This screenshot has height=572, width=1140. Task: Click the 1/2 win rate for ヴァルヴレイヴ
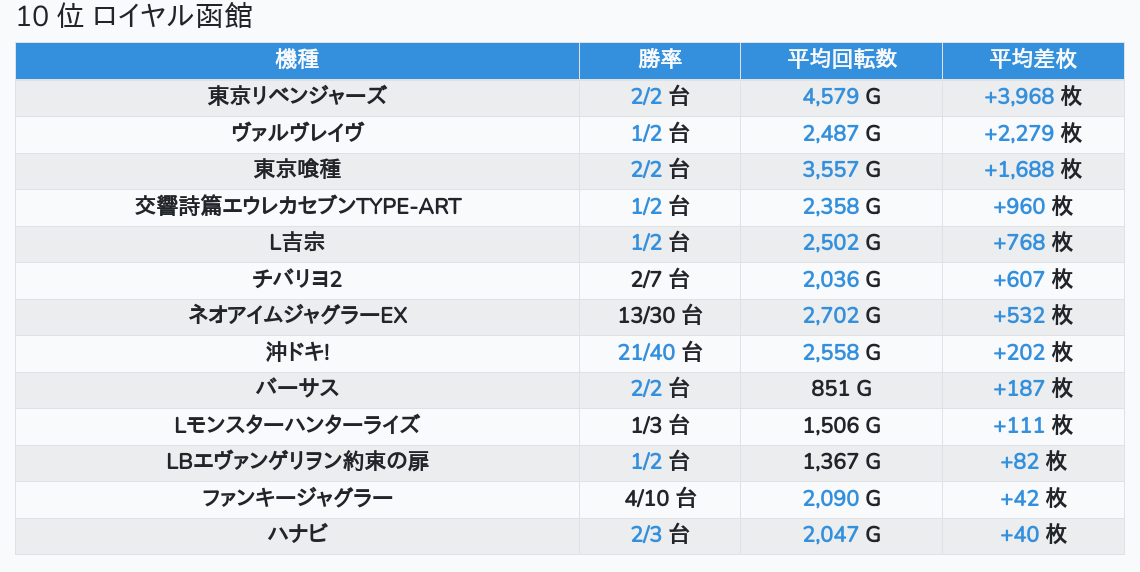[x=646, y=133]
